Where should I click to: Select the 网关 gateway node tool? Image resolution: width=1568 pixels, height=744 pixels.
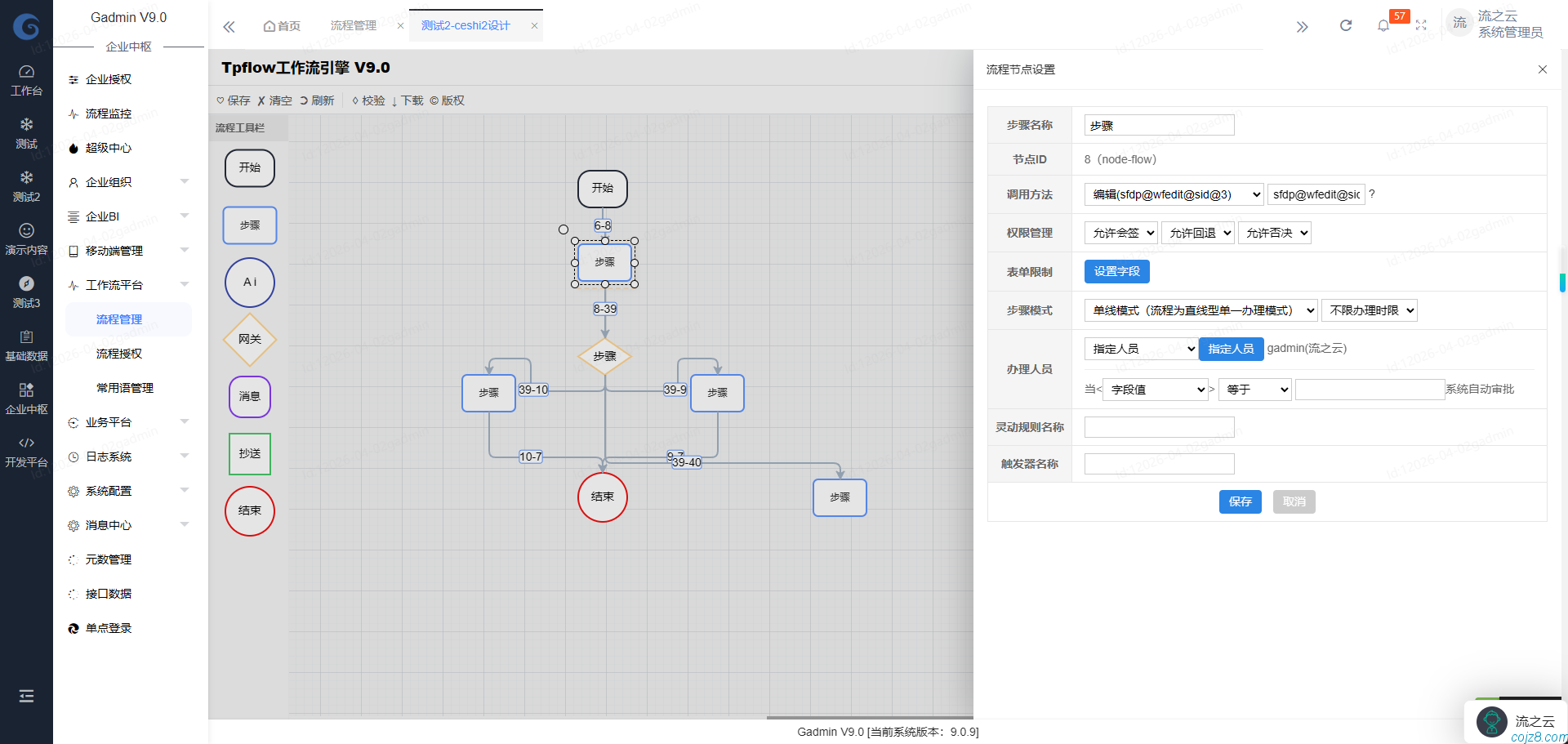(249, 340)
